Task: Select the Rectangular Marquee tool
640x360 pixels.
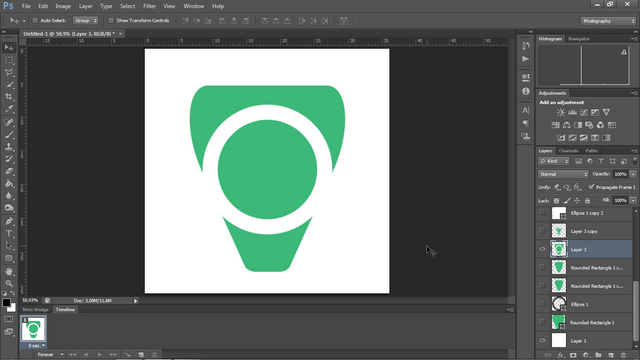Action: [x=9, y=60]
